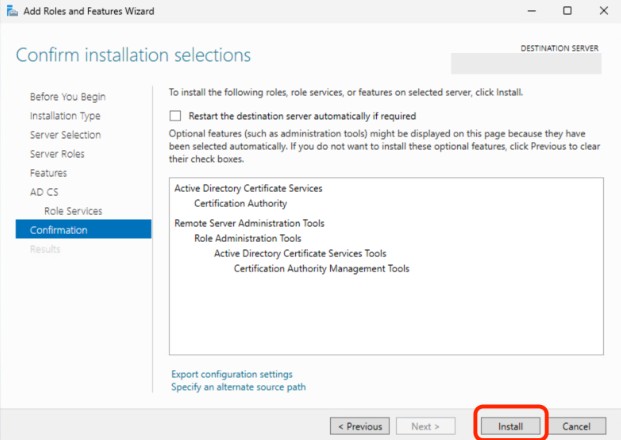Go to Before You Begin step

coord(67,97)
